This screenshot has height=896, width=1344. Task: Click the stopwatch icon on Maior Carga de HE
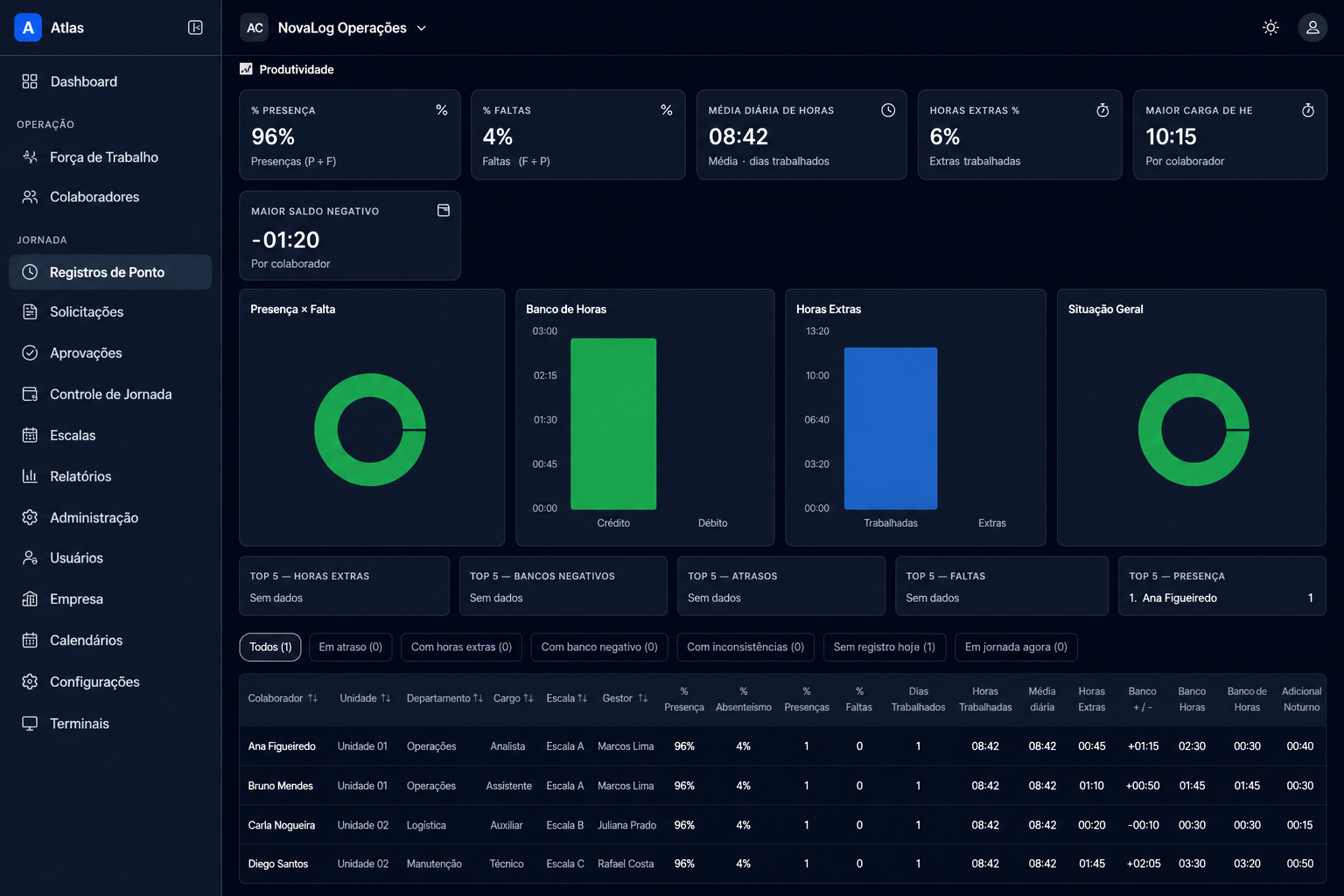(1308, 109)
